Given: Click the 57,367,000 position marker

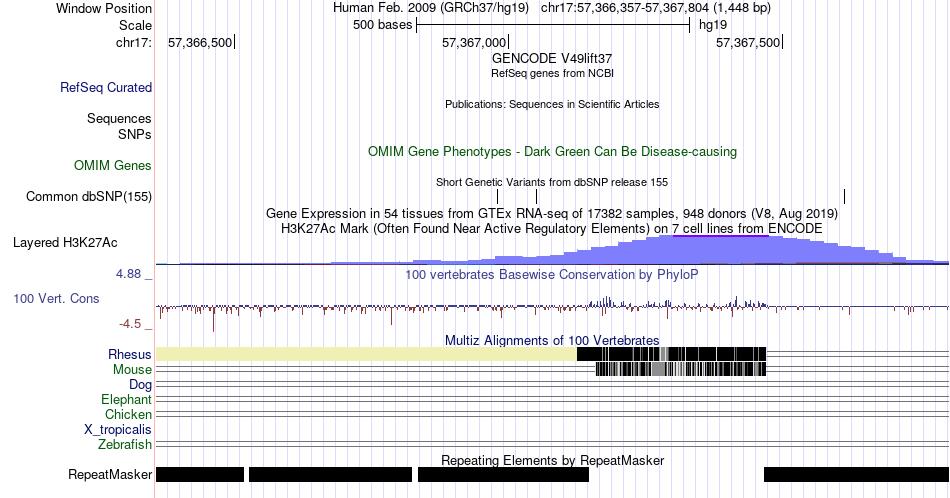Looking at the screenshot, I should click(475, 42).
